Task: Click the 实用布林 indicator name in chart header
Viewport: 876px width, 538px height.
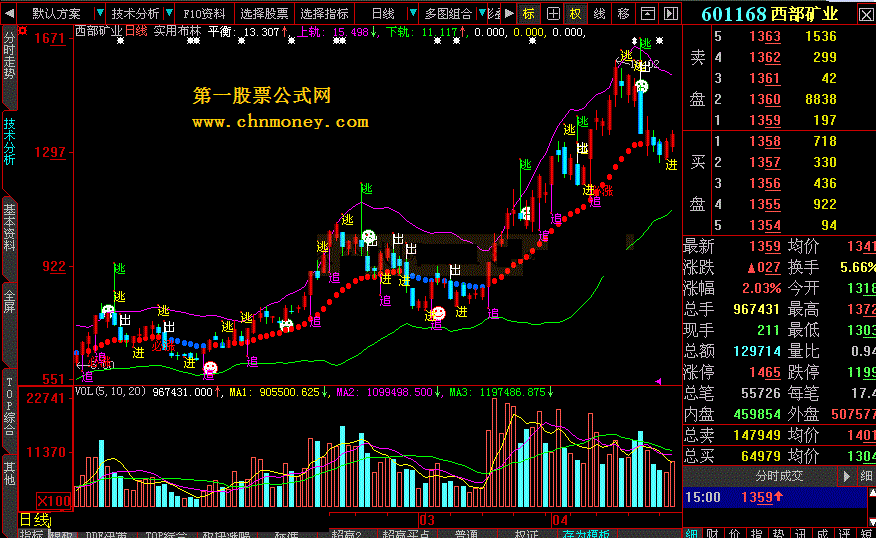Action: (x=177, y=31)
